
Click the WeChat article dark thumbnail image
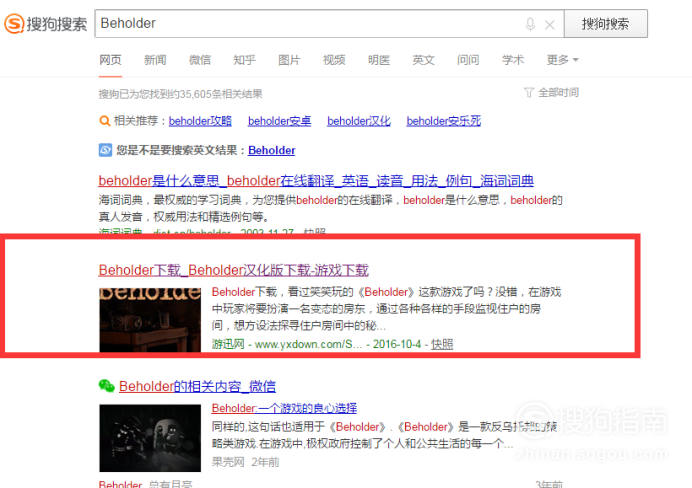150,438
